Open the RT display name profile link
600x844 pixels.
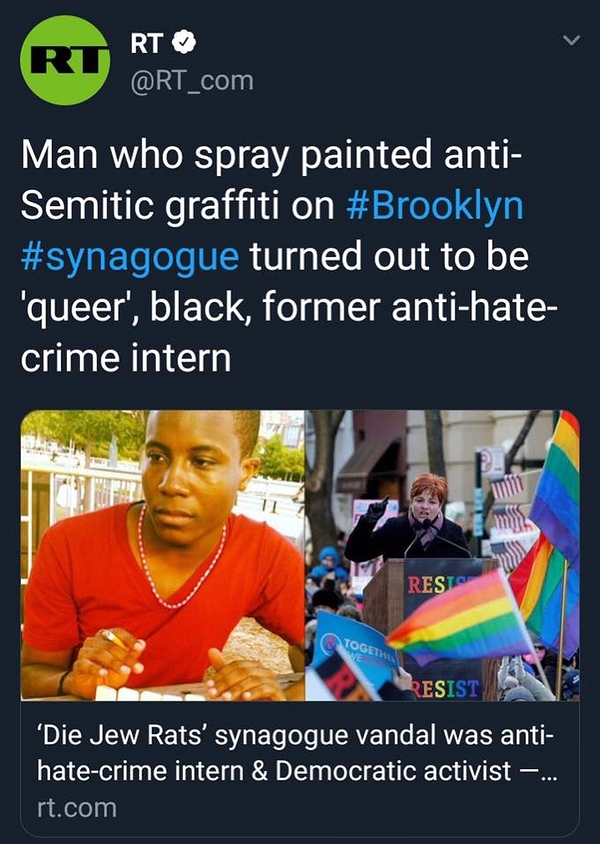click(146, 43)
